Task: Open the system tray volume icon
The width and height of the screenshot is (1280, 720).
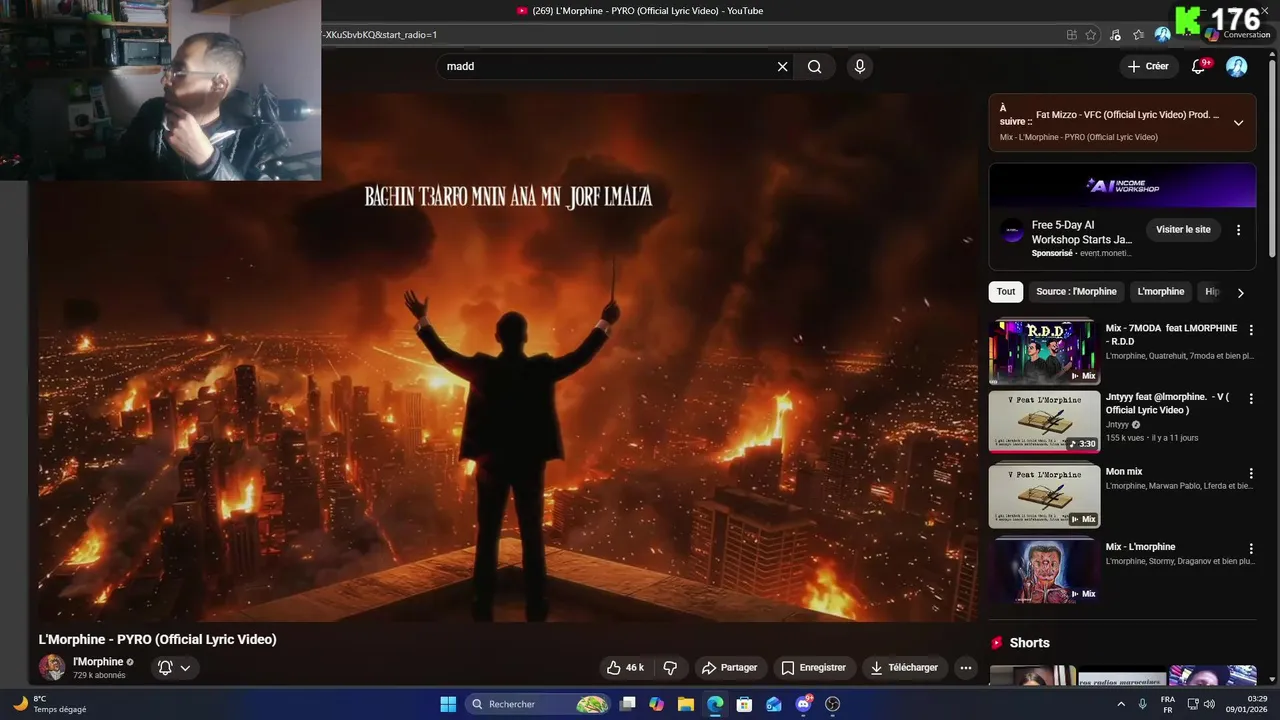Action: click(1209, 704)
